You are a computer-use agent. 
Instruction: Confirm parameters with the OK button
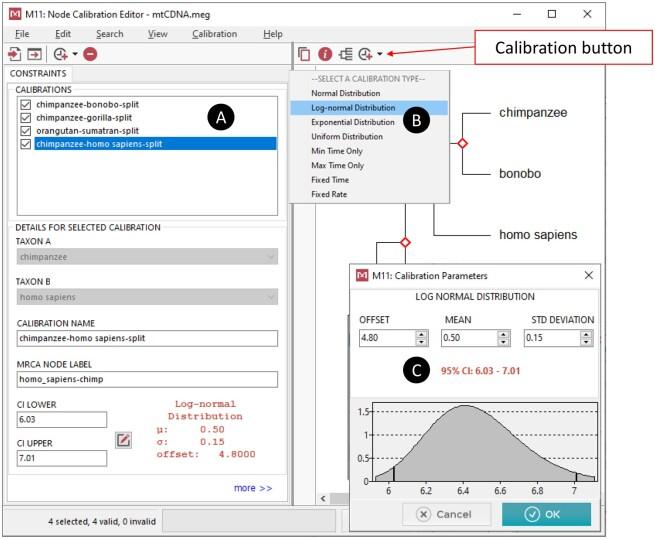tap(545, 514)
